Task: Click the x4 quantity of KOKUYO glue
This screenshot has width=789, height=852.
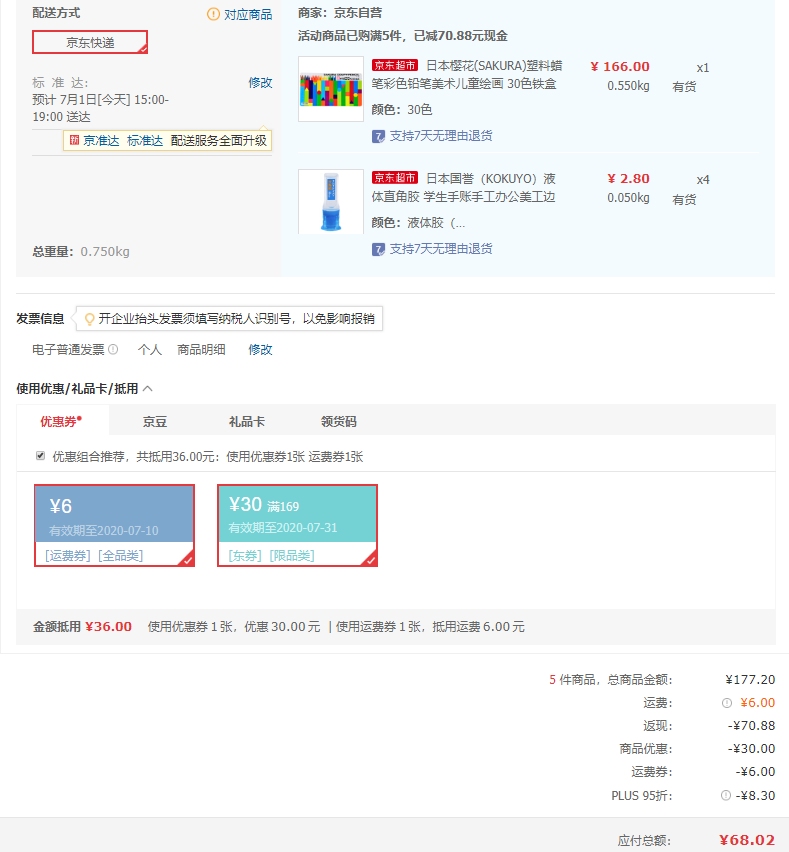Action: click(703, 179)
